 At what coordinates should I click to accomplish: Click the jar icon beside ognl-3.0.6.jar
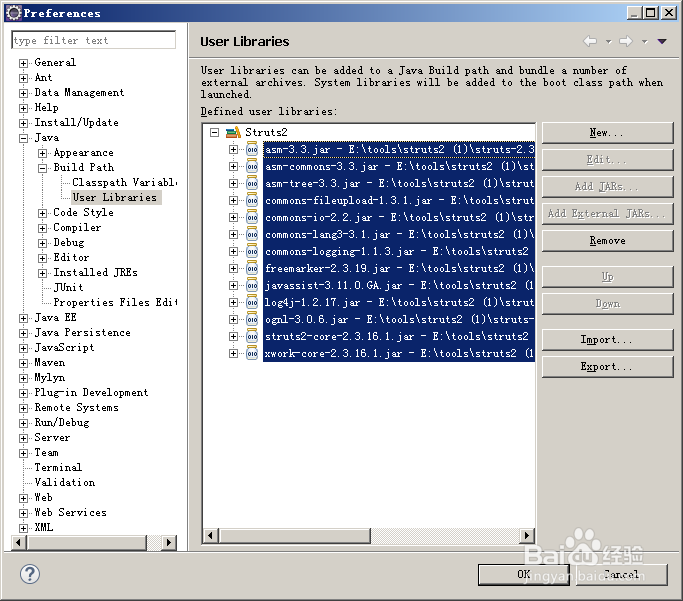[252, 319]
